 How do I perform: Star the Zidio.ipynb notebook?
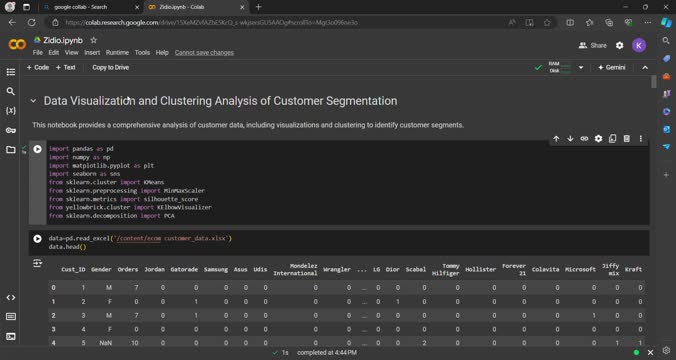coord(94,40)
